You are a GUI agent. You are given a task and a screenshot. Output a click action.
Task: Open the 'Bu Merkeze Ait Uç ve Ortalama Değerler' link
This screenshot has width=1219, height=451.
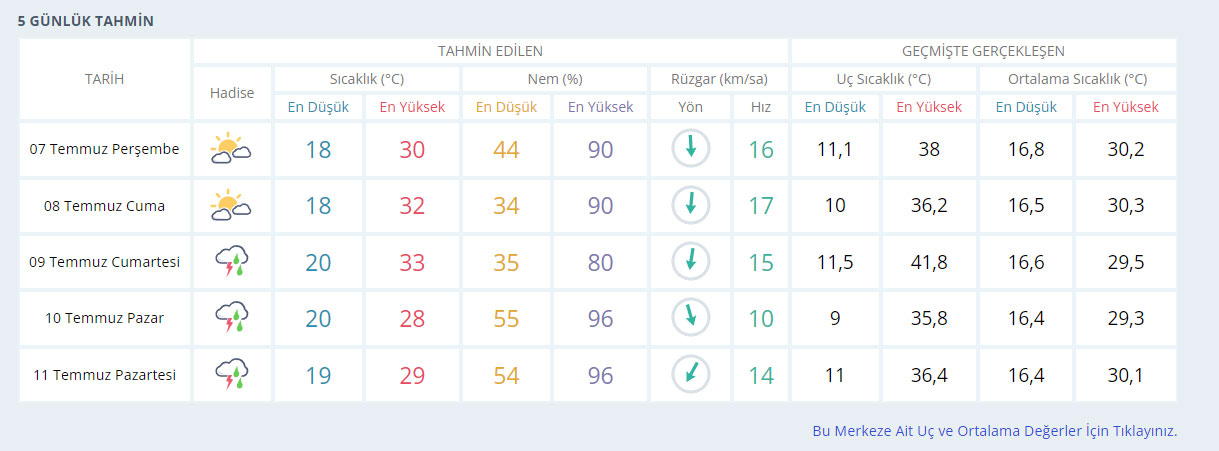pyautogui.click(x=994, y=431)
